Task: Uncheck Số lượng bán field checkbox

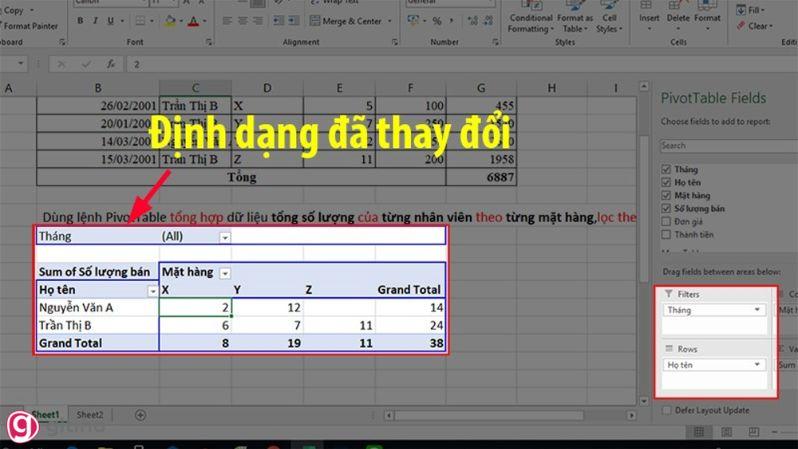Action: coord(666,208)
